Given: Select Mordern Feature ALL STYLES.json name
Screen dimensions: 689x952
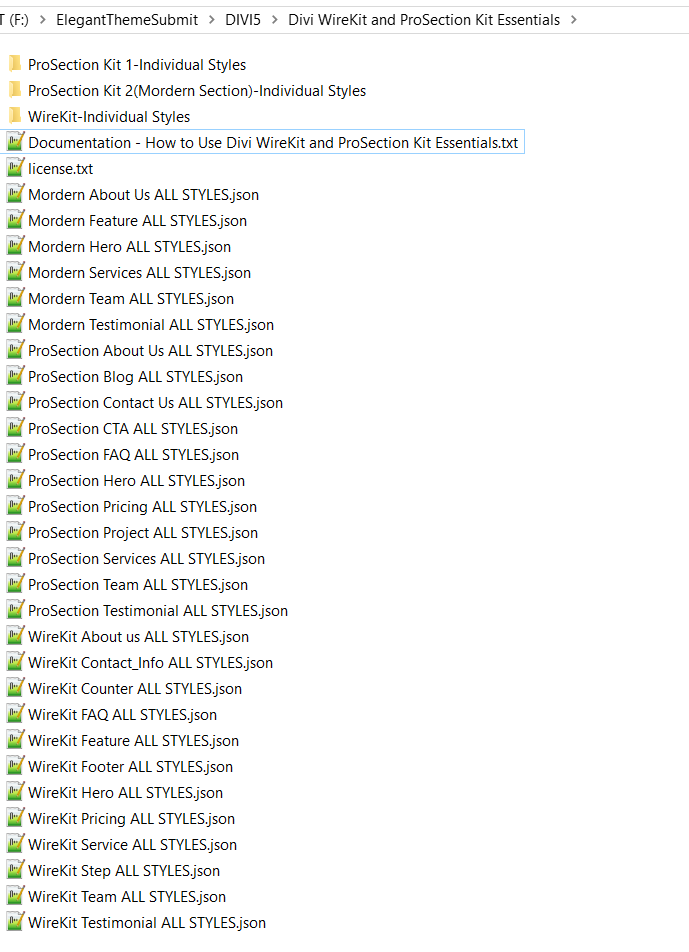Looking at the screenshot, I should pyautogui.click(x=138, y=221).
